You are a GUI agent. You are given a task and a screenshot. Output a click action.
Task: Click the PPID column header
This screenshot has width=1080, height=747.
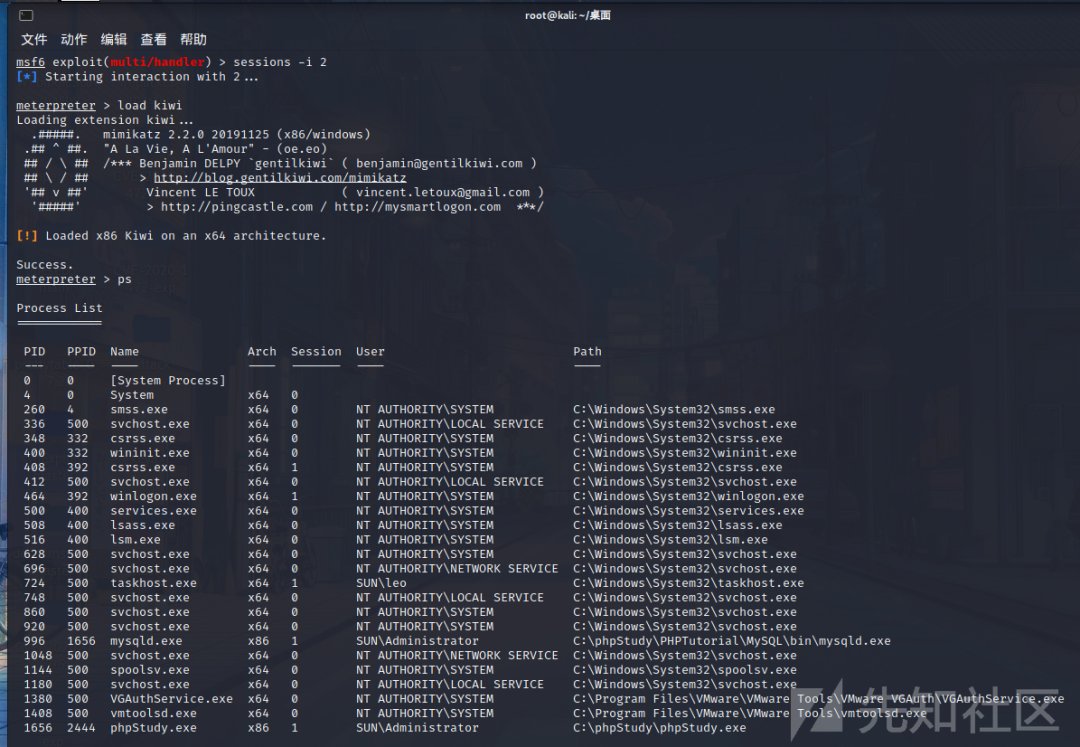[x=81, y=351]
